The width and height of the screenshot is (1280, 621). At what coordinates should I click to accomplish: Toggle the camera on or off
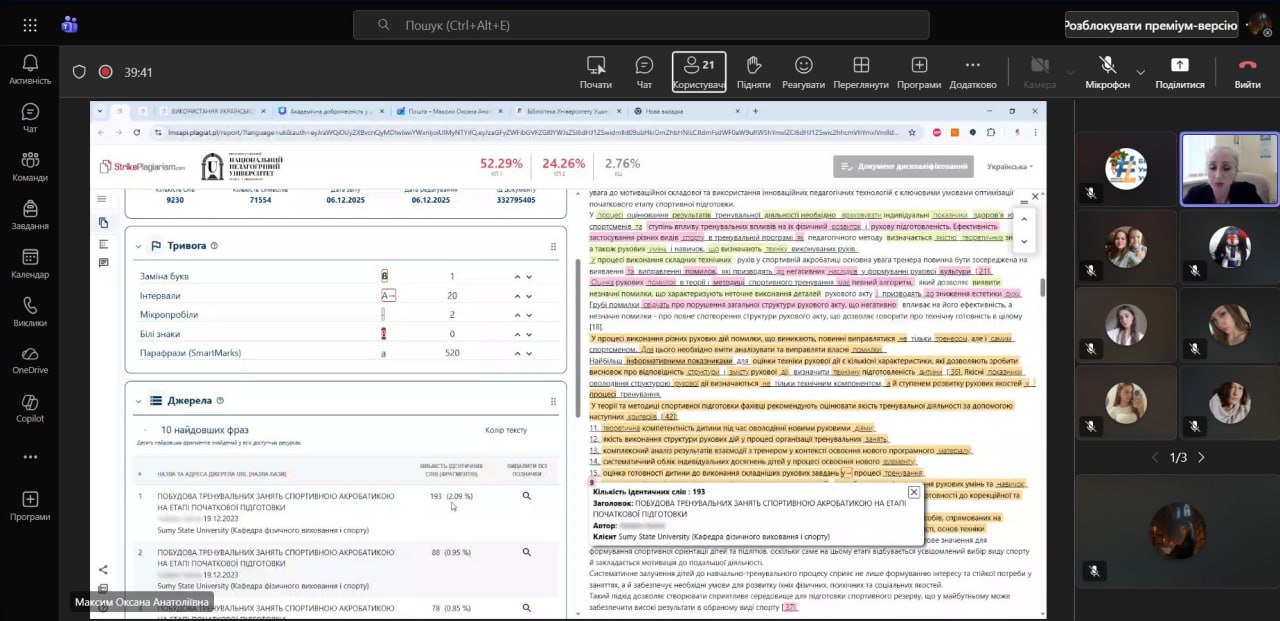coord(1039,66)
